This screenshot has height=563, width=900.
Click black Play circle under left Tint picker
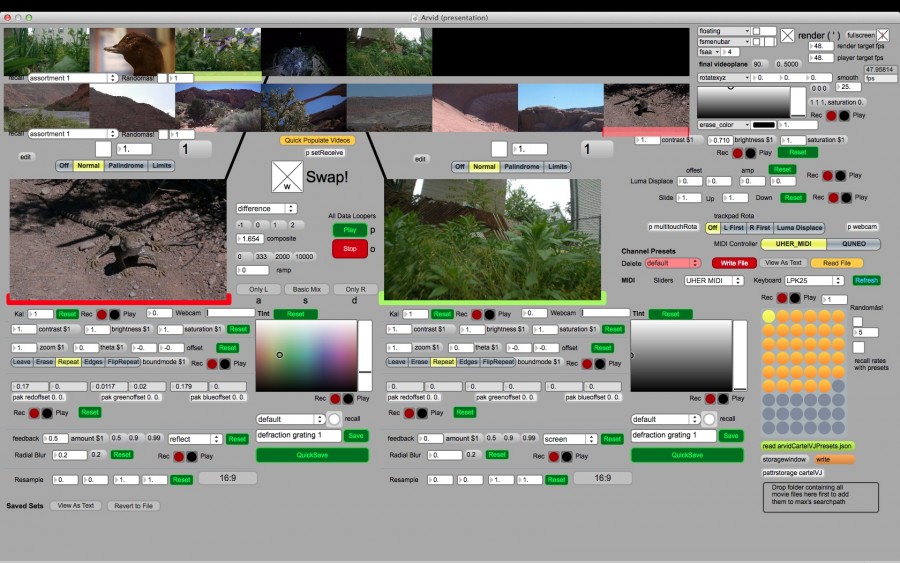348,398
